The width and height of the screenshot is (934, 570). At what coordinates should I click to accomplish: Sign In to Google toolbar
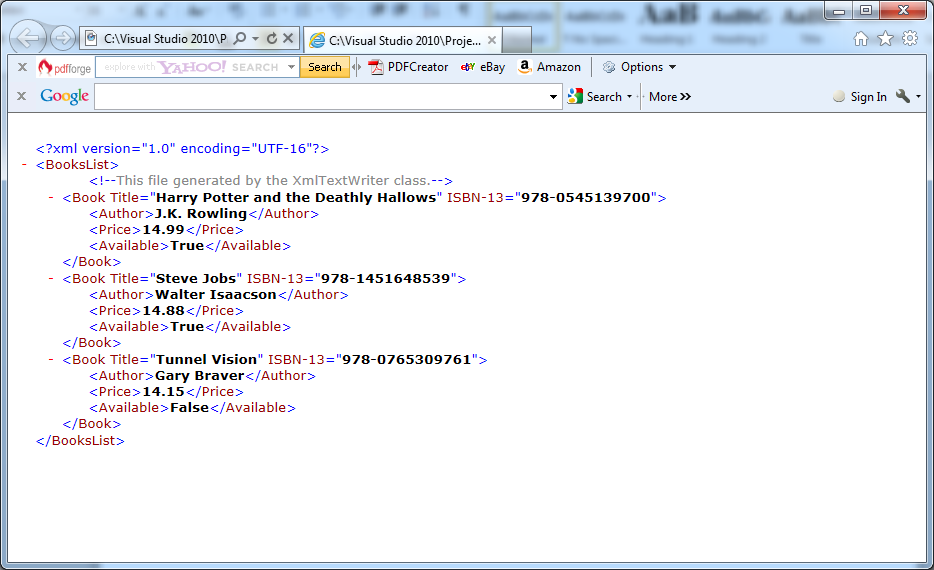pos(860,96)
